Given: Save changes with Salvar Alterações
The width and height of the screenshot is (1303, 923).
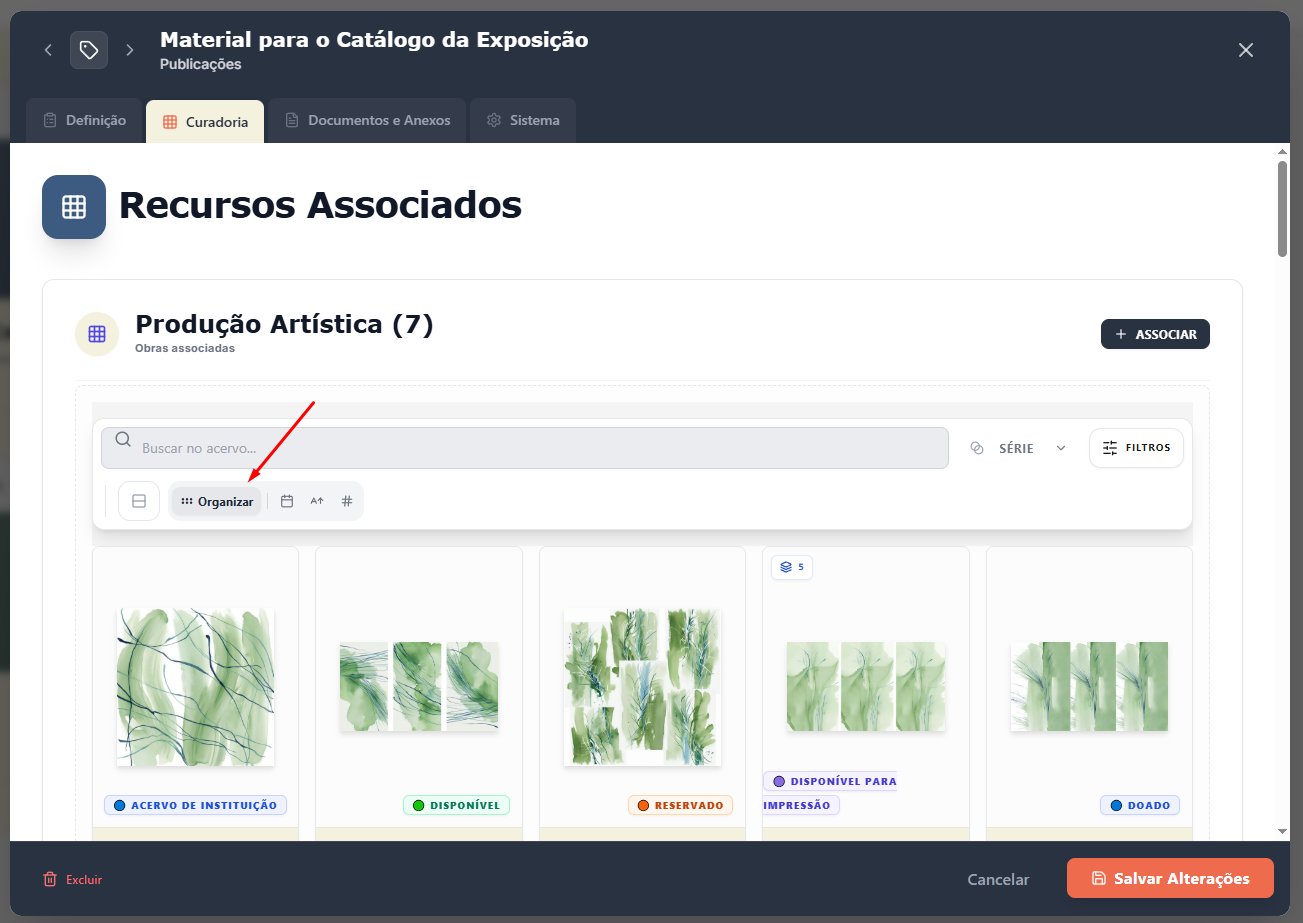Looking at the screenshot, I should [x=1170, y=877].
